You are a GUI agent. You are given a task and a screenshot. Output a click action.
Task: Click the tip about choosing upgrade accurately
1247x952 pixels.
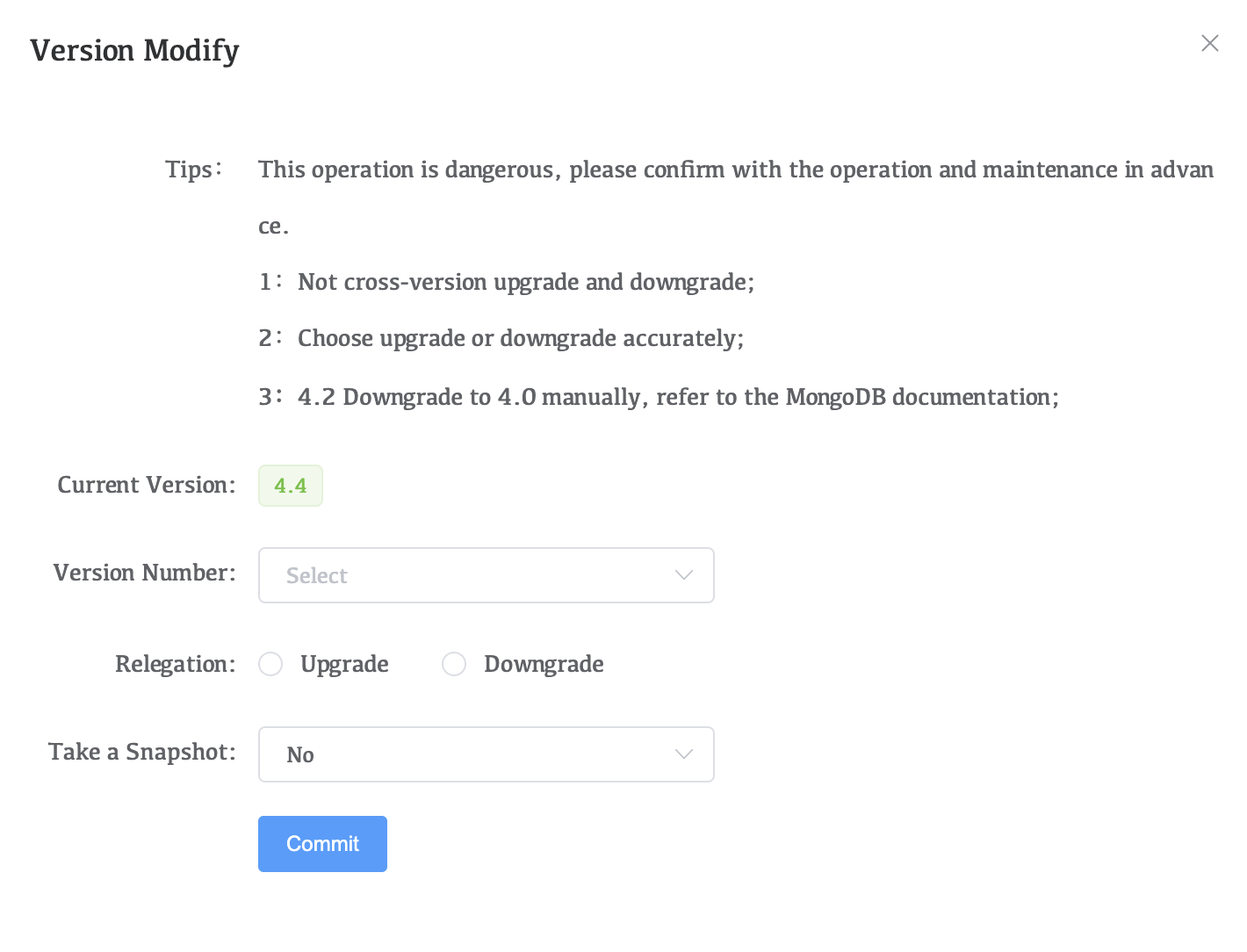(520, 338)
